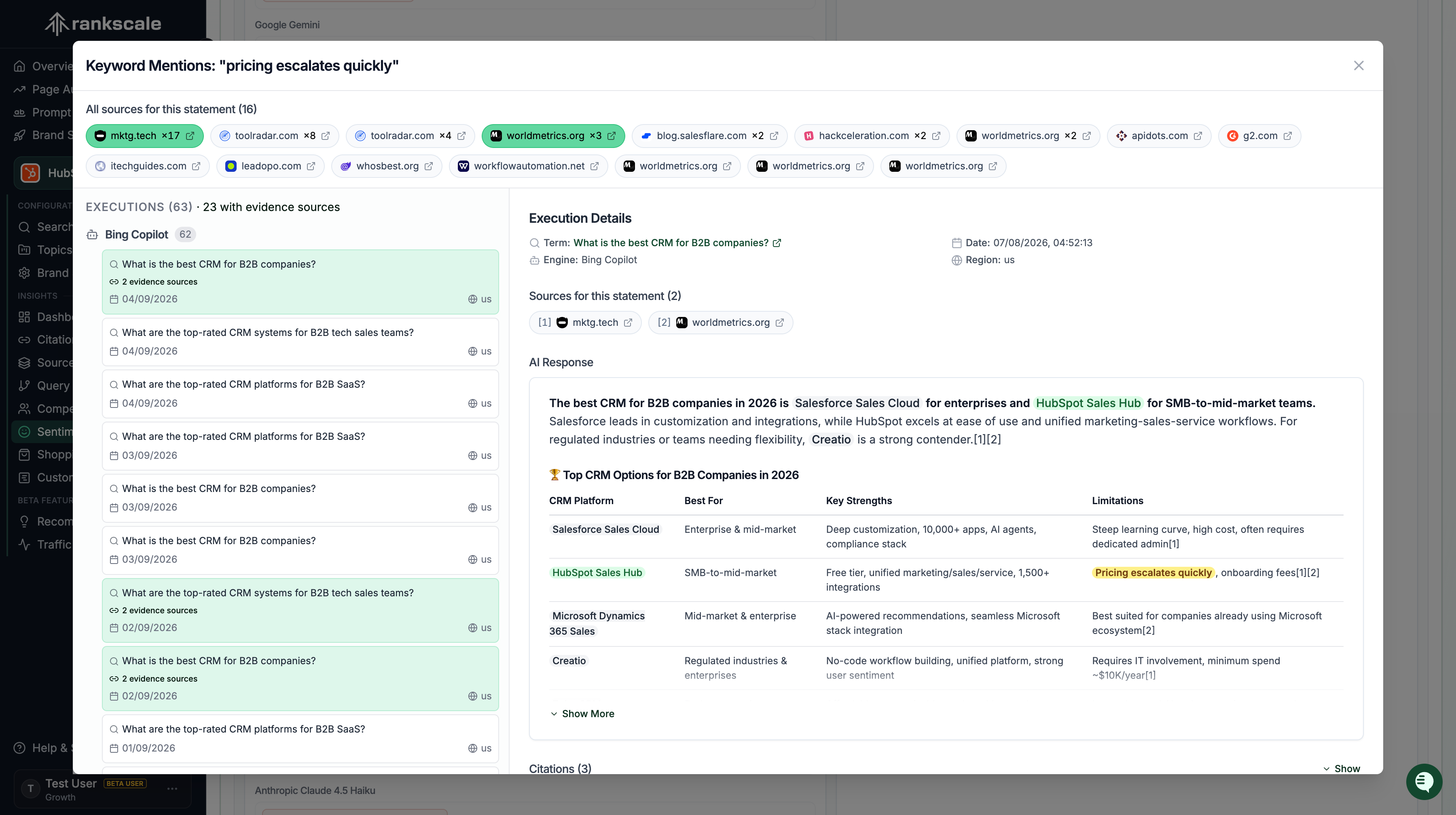Open the HubSpot brand selector in sidebar
The width and height of the screenshot is (1456, 815).
44,173
